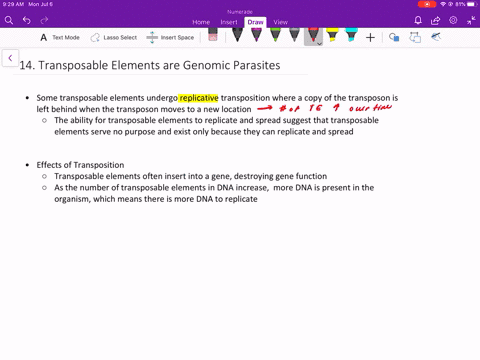Choose Lasso Select

click(x=114, y=38)
